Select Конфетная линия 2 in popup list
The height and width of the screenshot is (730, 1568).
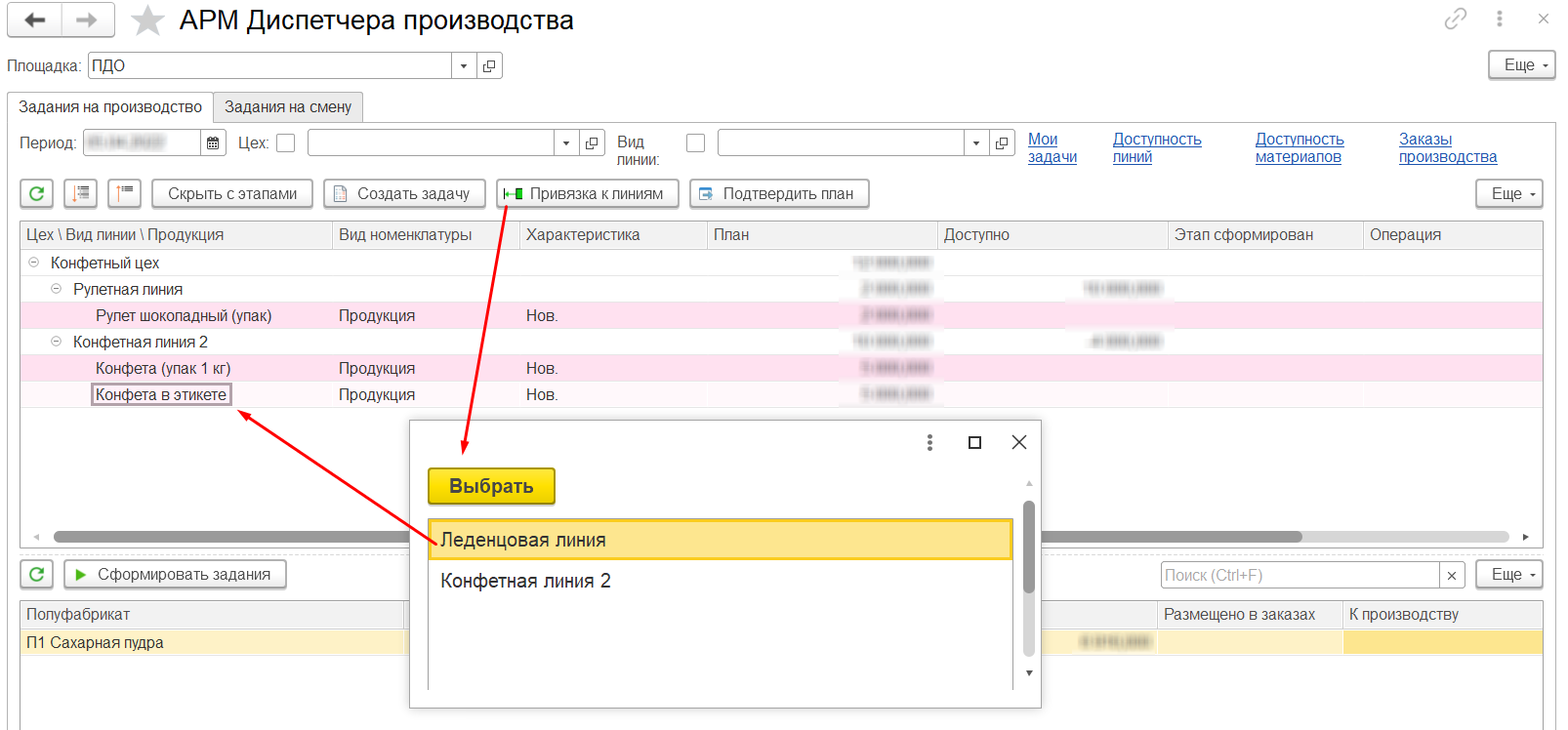(x=525, y=582)
